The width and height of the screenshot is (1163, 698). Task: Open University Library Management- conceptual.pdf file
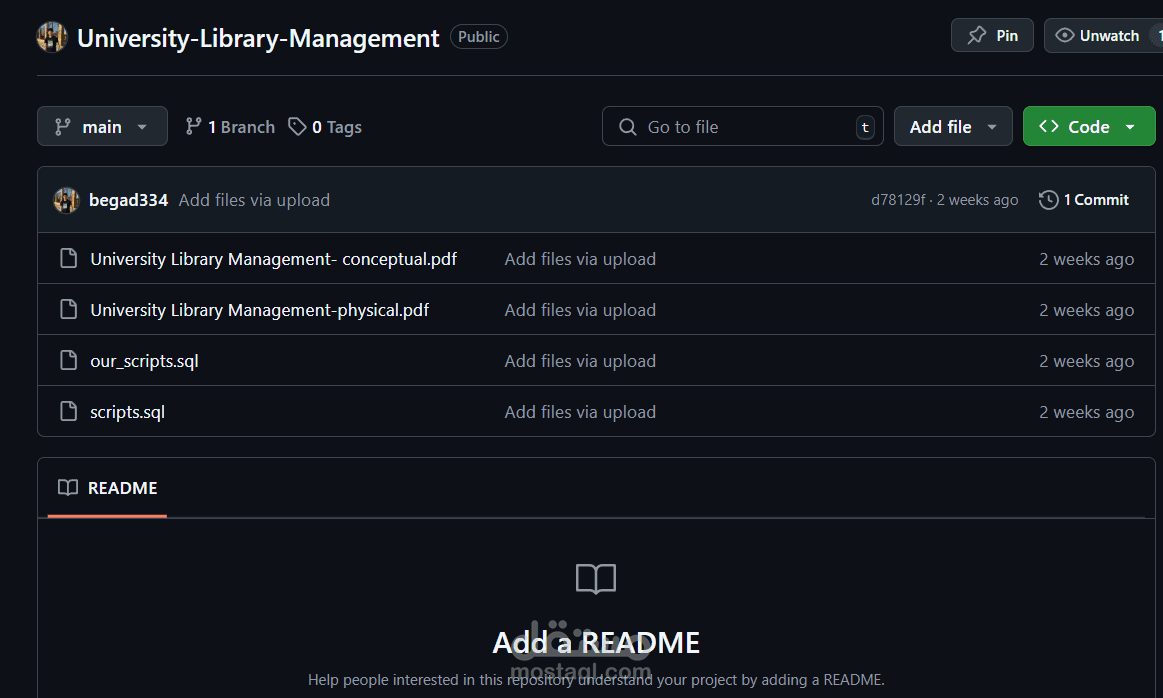click(x=274, y=259)
